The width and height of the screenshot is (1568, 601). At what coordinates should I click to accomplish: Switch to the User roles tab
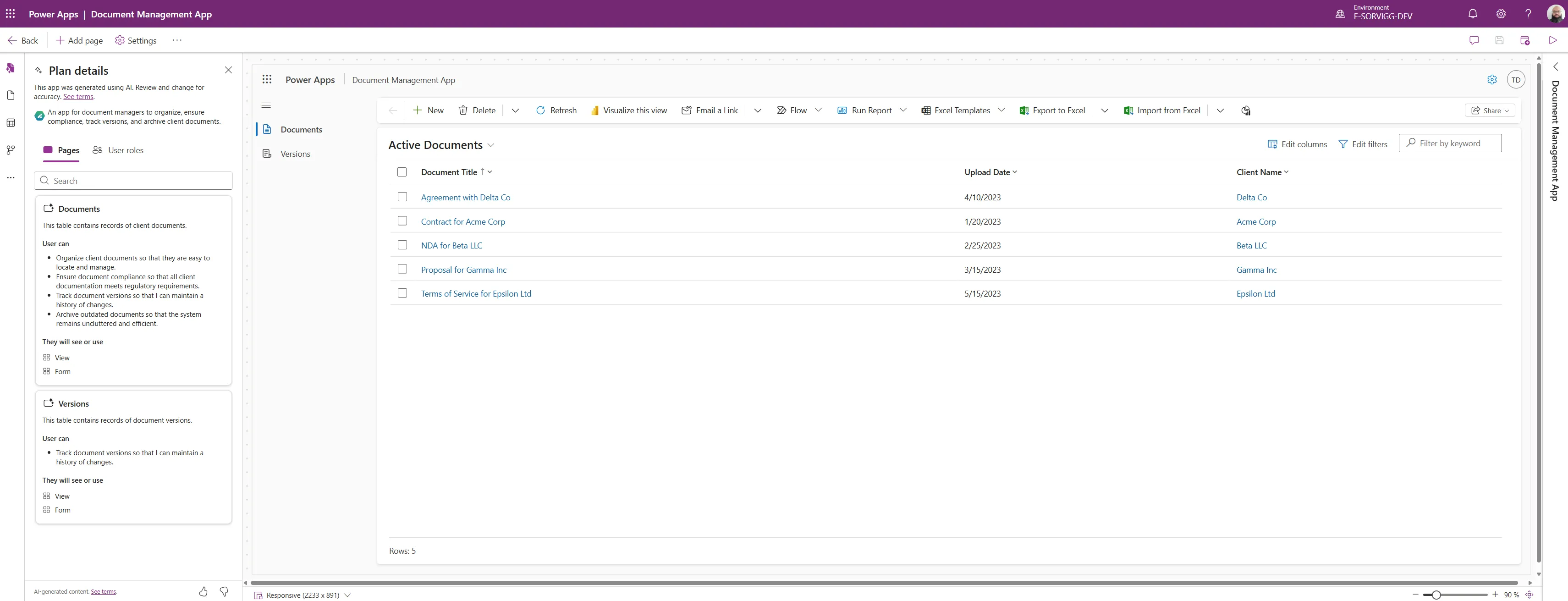coord(118,150)
